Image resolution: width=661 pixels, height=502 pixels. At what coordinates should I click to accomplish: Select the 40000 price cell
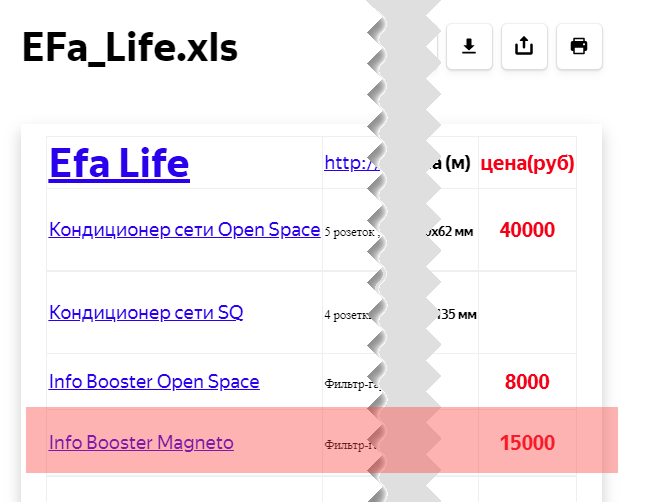pyautogui.click(x=527, y=230)
